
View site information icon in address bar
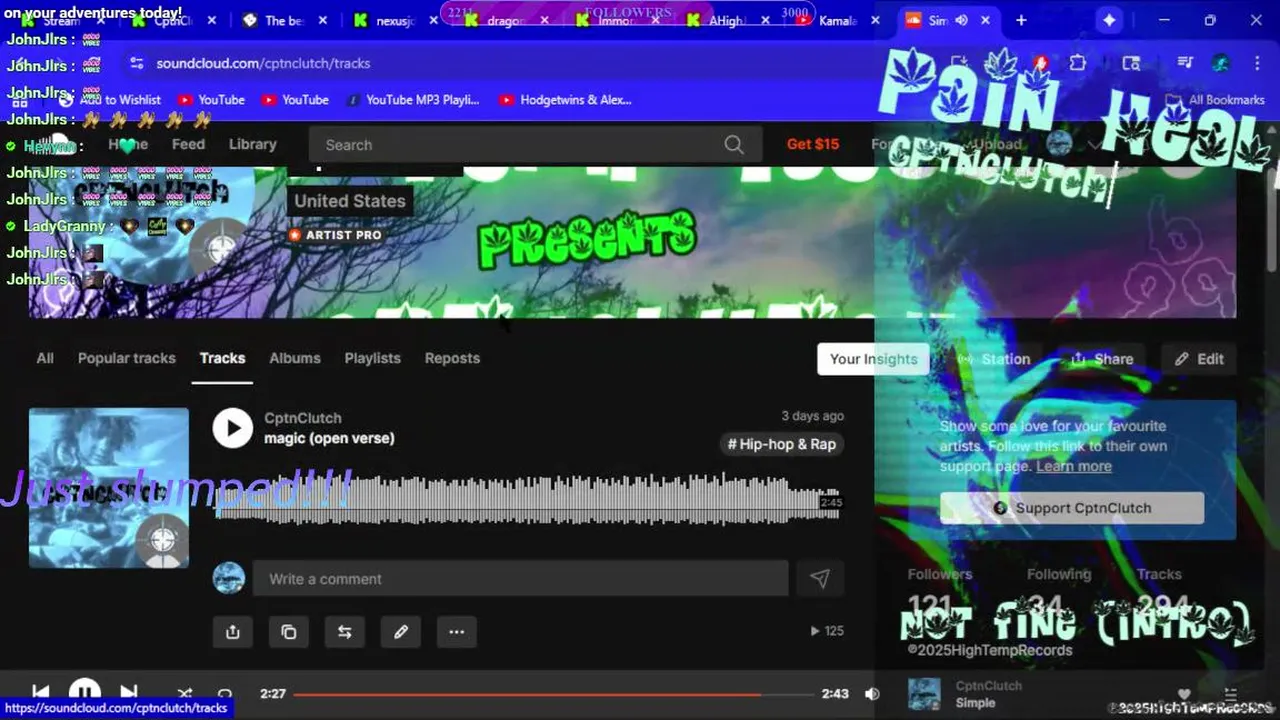click(136, 63)
